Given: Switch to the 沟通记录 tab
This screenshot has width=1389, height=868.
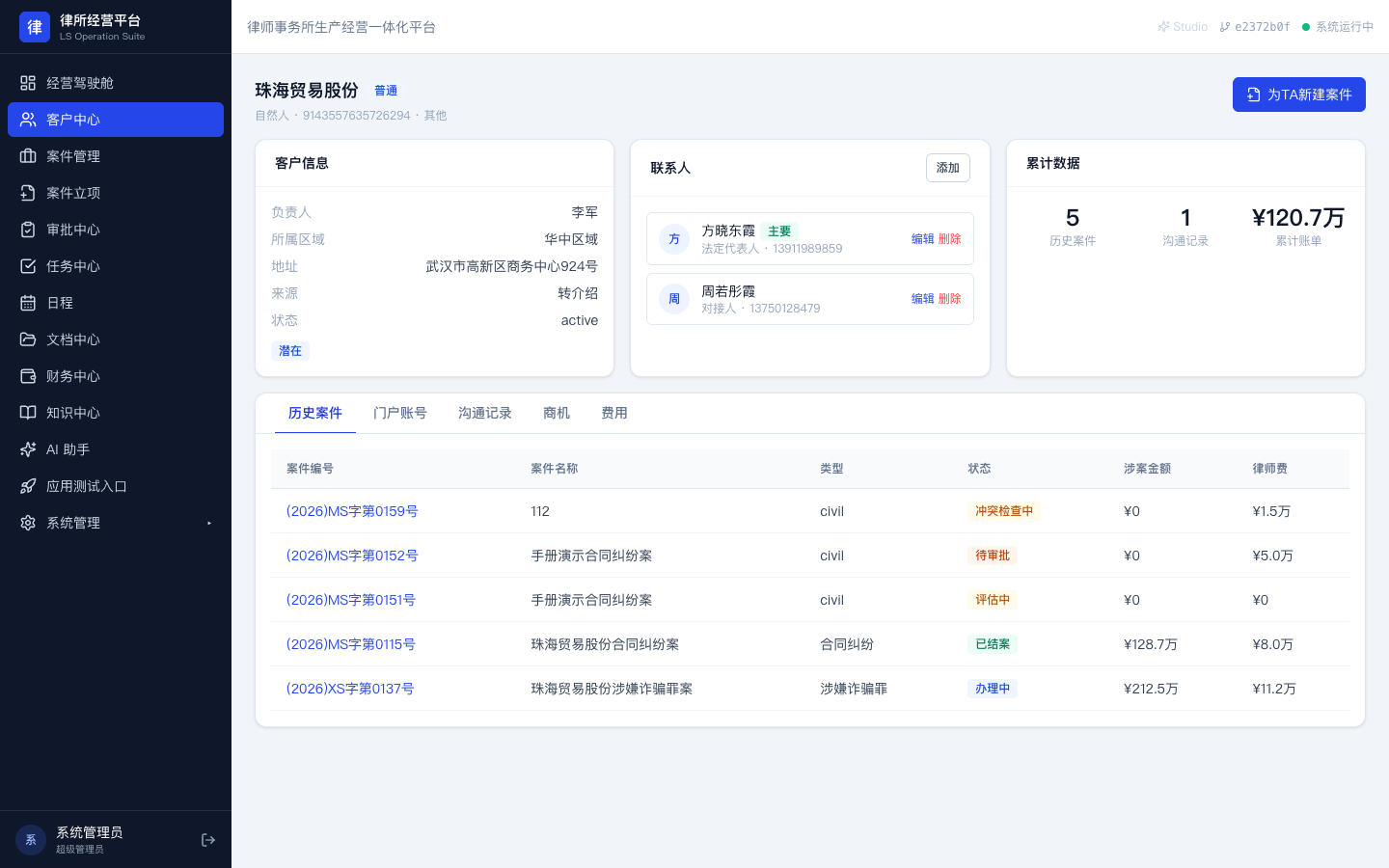Looking at the screenshot, I should [x=485, y=413].
